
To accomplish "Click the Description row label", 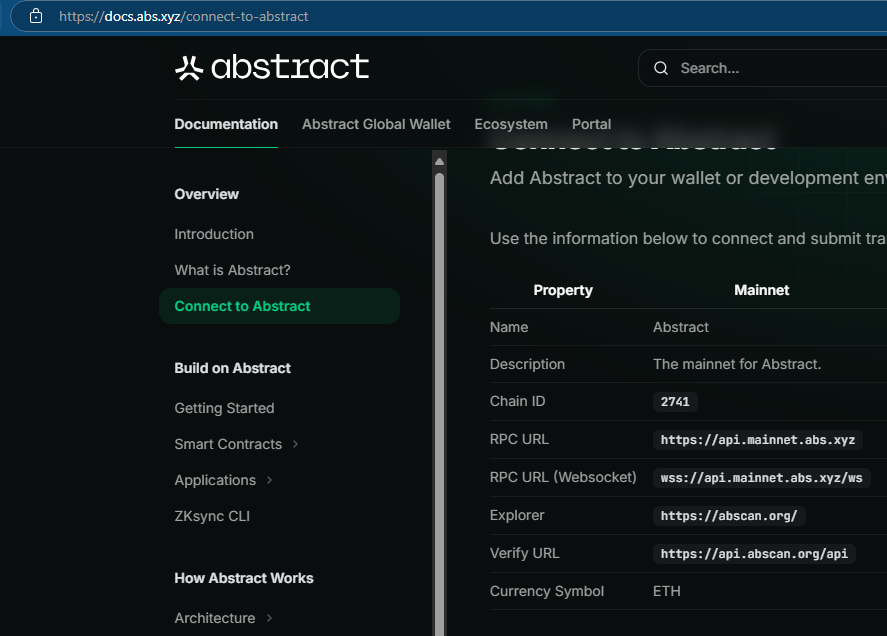I will 527,364.
